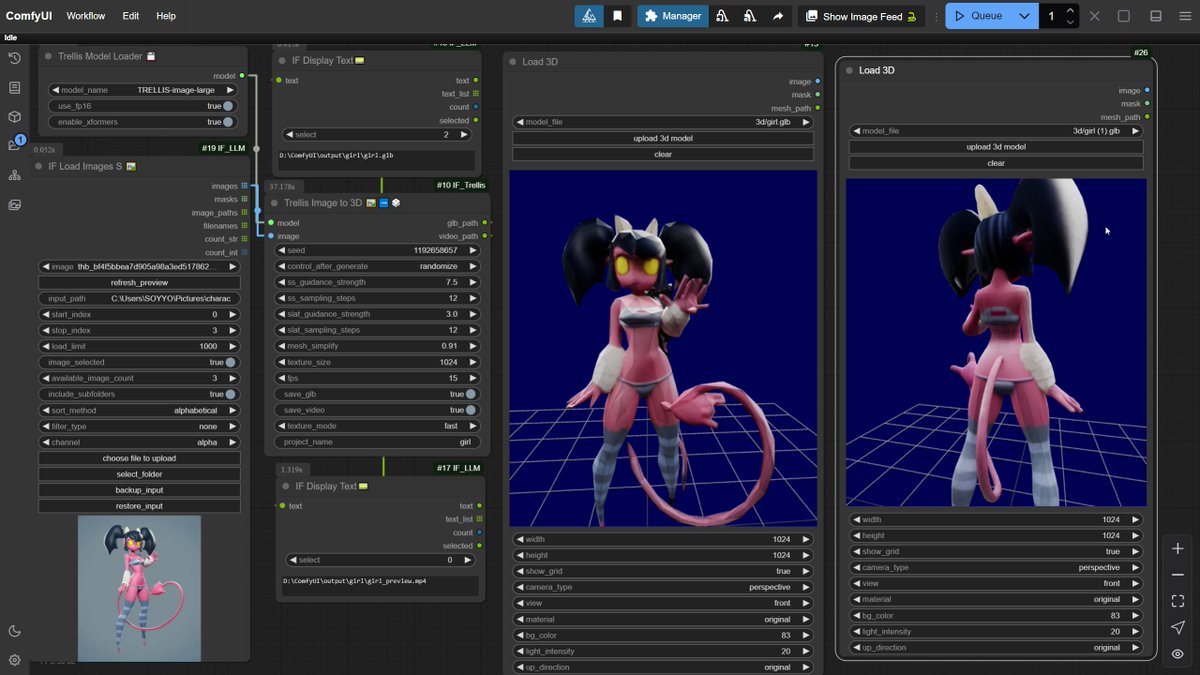Click the share arrow icon in toolbar
1200x675 pixels.
777,16
